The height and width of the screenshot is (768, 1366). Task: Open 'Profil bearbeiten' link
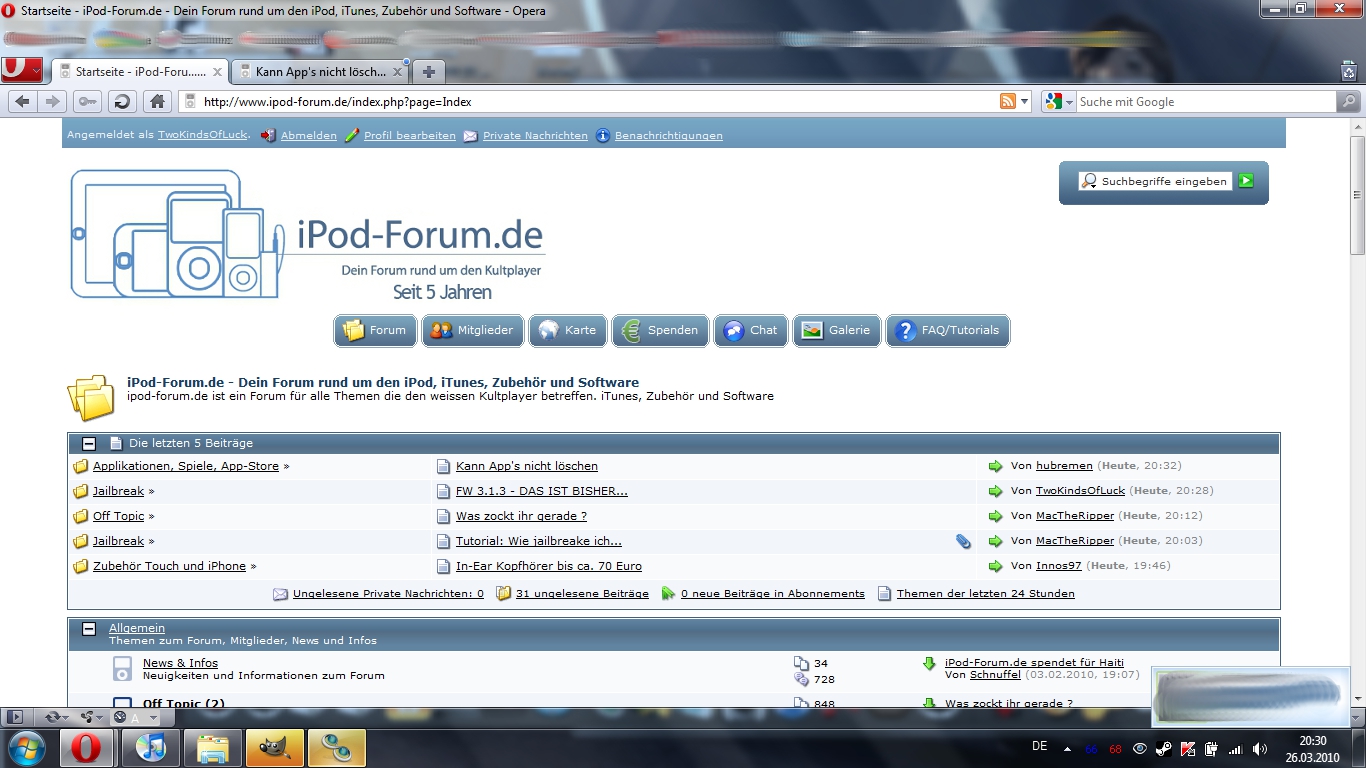coord(410,135)
